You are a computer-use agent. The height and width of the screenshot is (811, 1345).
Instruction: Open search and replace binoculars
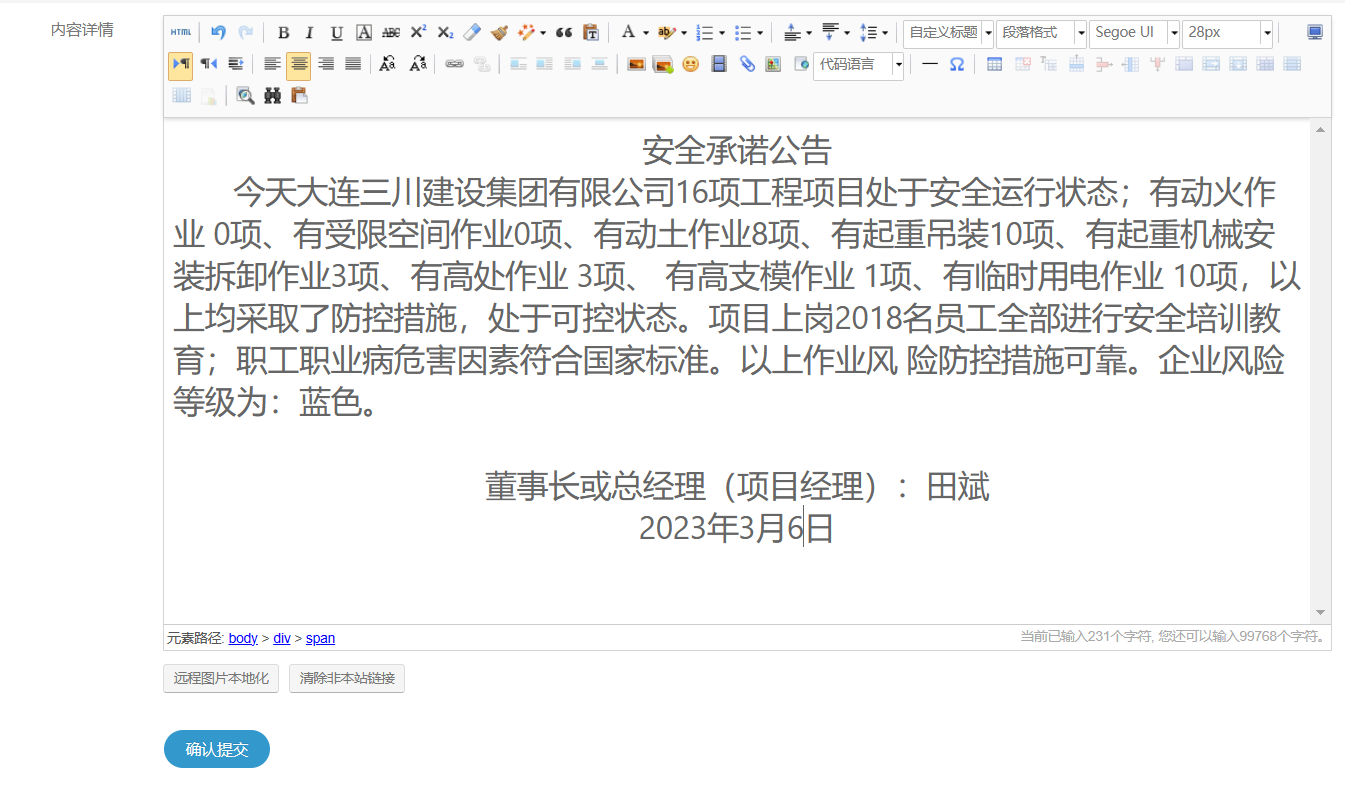[272, 96]
